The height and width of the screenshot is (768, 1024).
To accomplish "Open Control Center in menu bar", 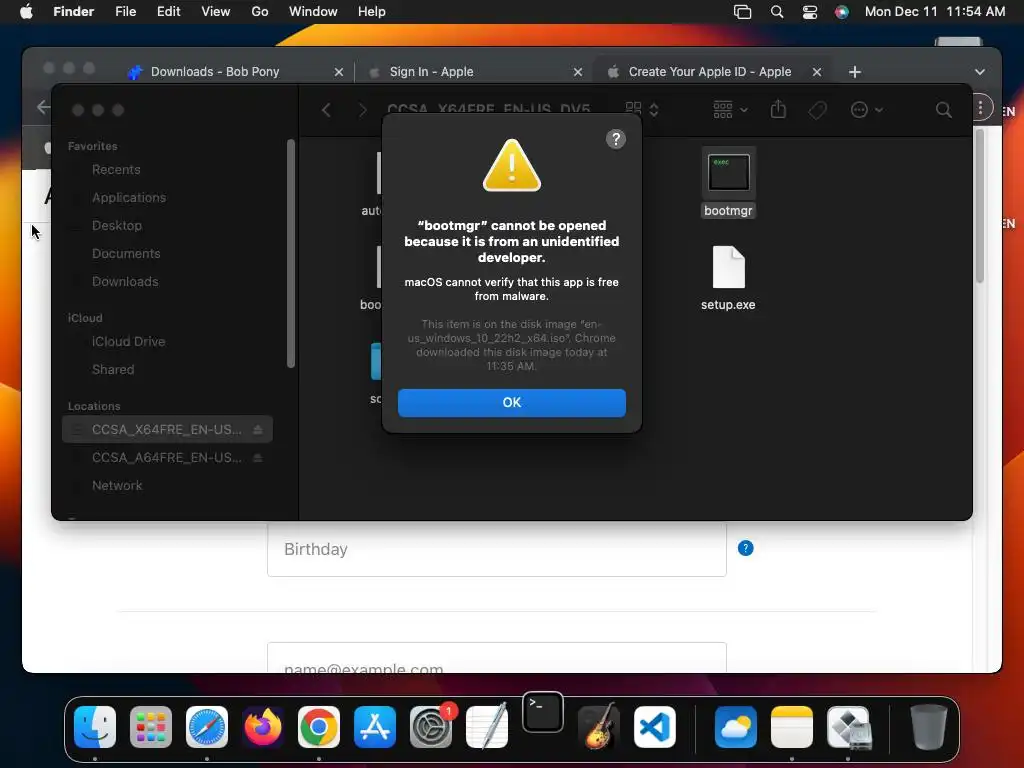I will [809, 12].
